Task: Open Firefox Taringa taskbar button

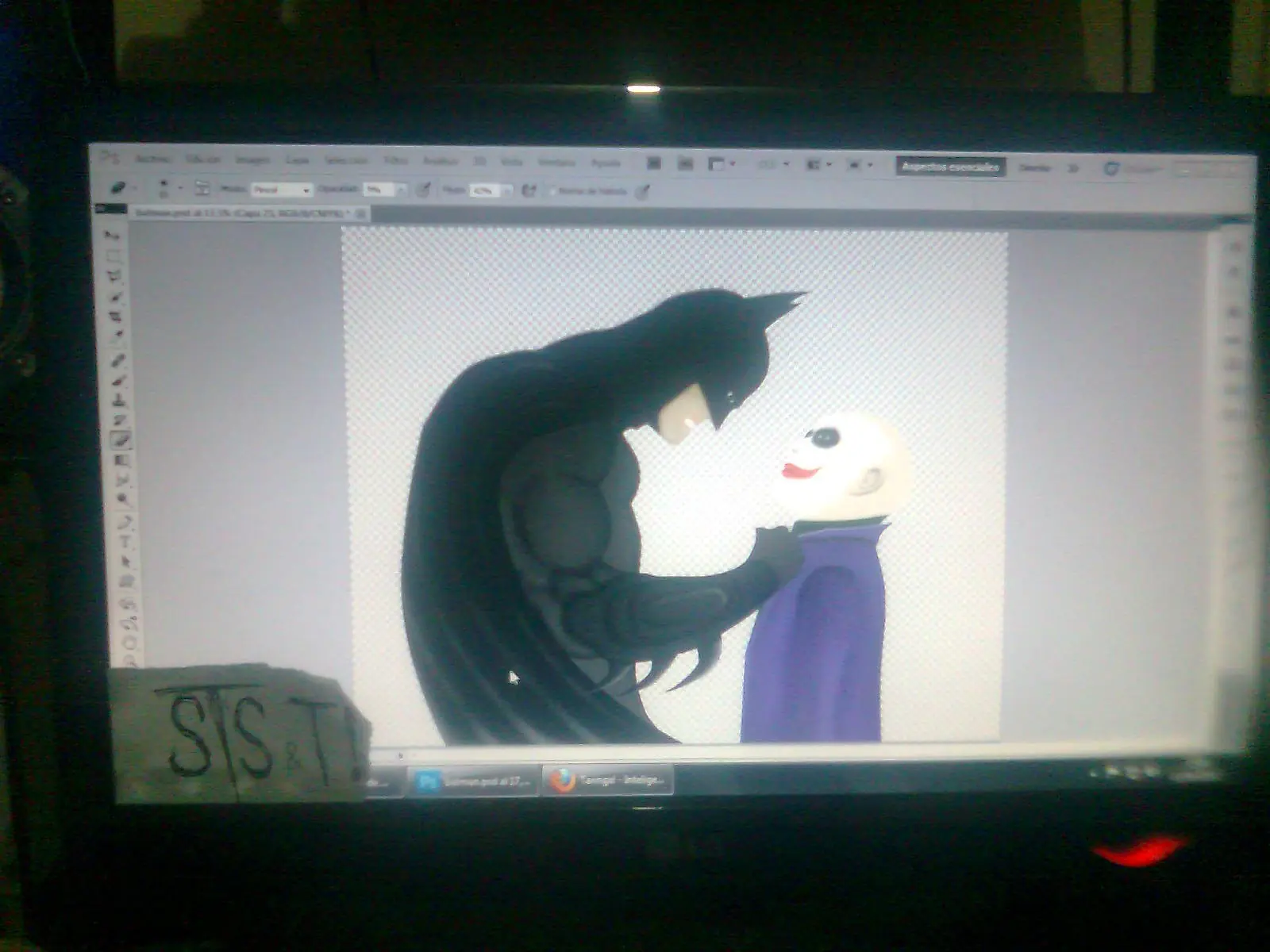Action: pyautogui.click(x=607, y=781)
